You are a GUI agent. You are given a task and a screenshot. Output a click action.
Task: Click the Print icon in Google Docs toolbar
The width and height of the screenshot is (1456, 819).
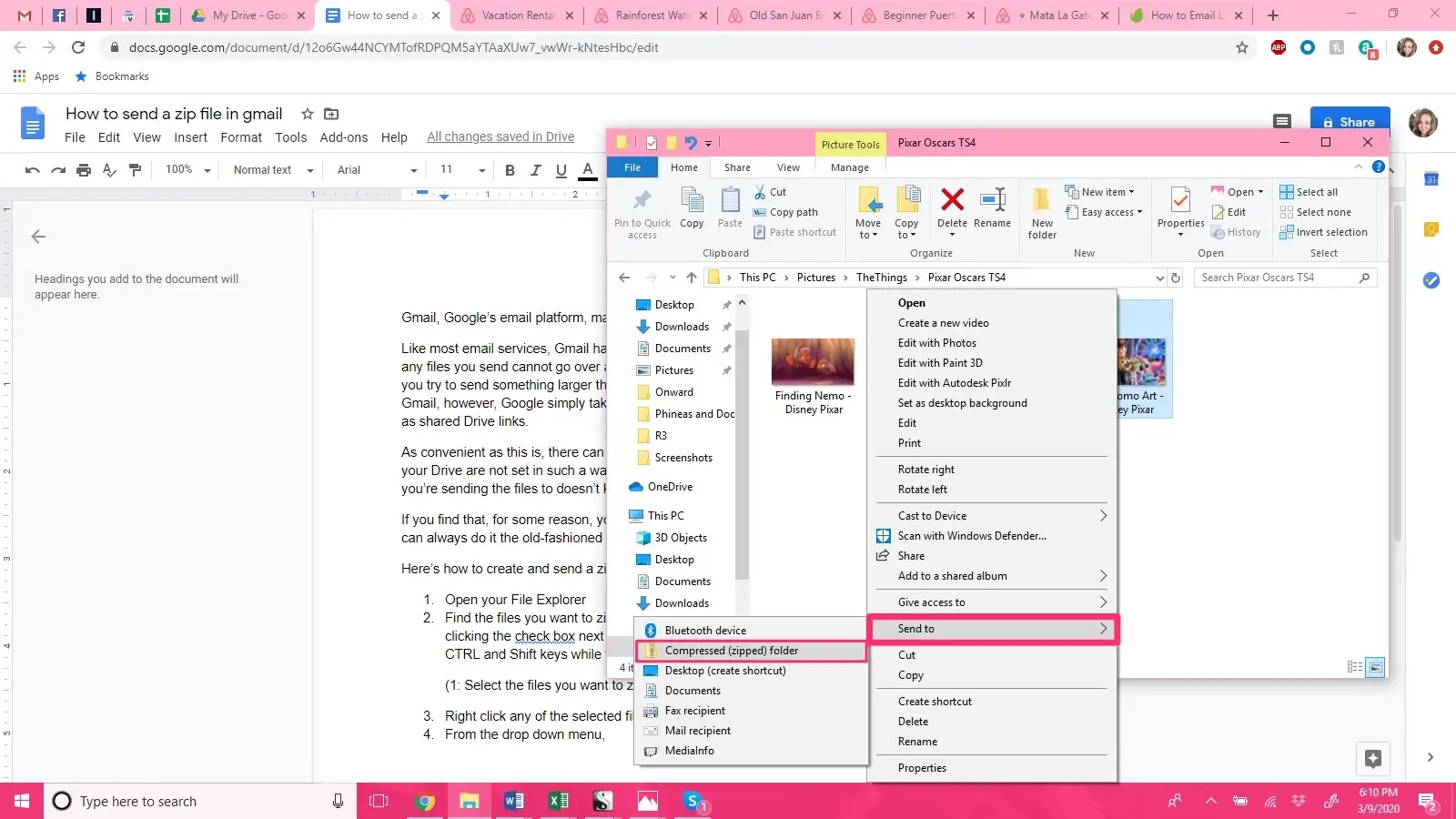(x=82, y=169)
